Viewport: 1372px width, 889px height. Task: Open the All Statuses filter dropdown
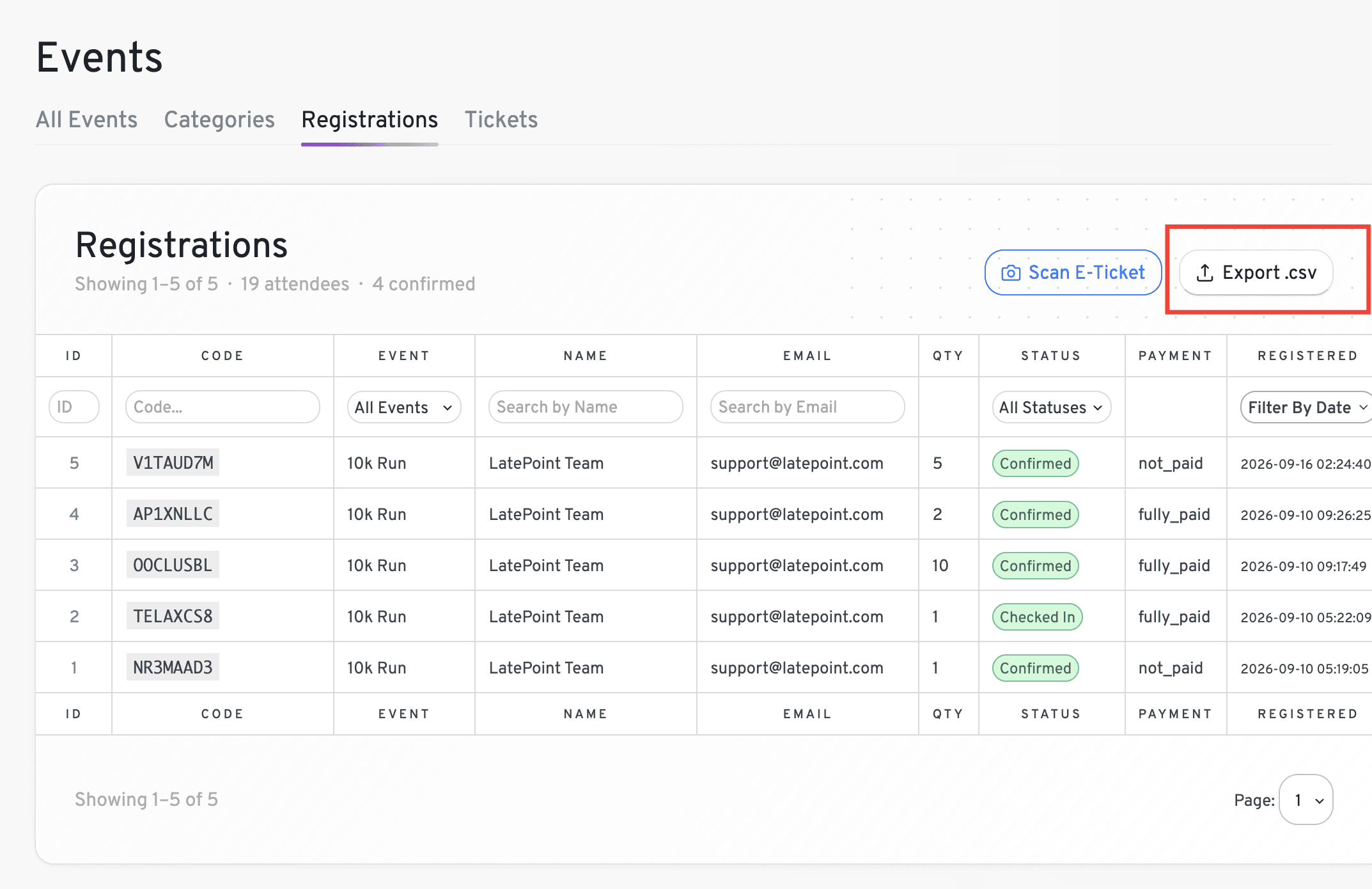[1052, 407]
